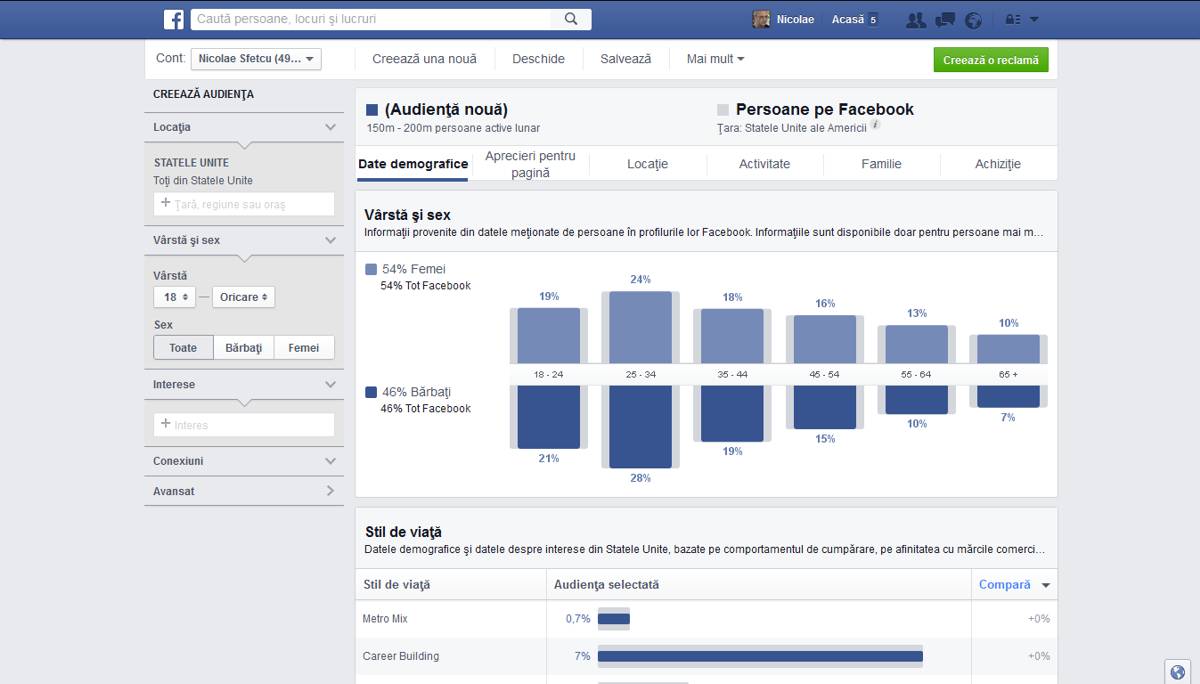Screen dimensions: 1200x684
Task: Click the Facebook logo icon
Action: click(x=174, y=19)
